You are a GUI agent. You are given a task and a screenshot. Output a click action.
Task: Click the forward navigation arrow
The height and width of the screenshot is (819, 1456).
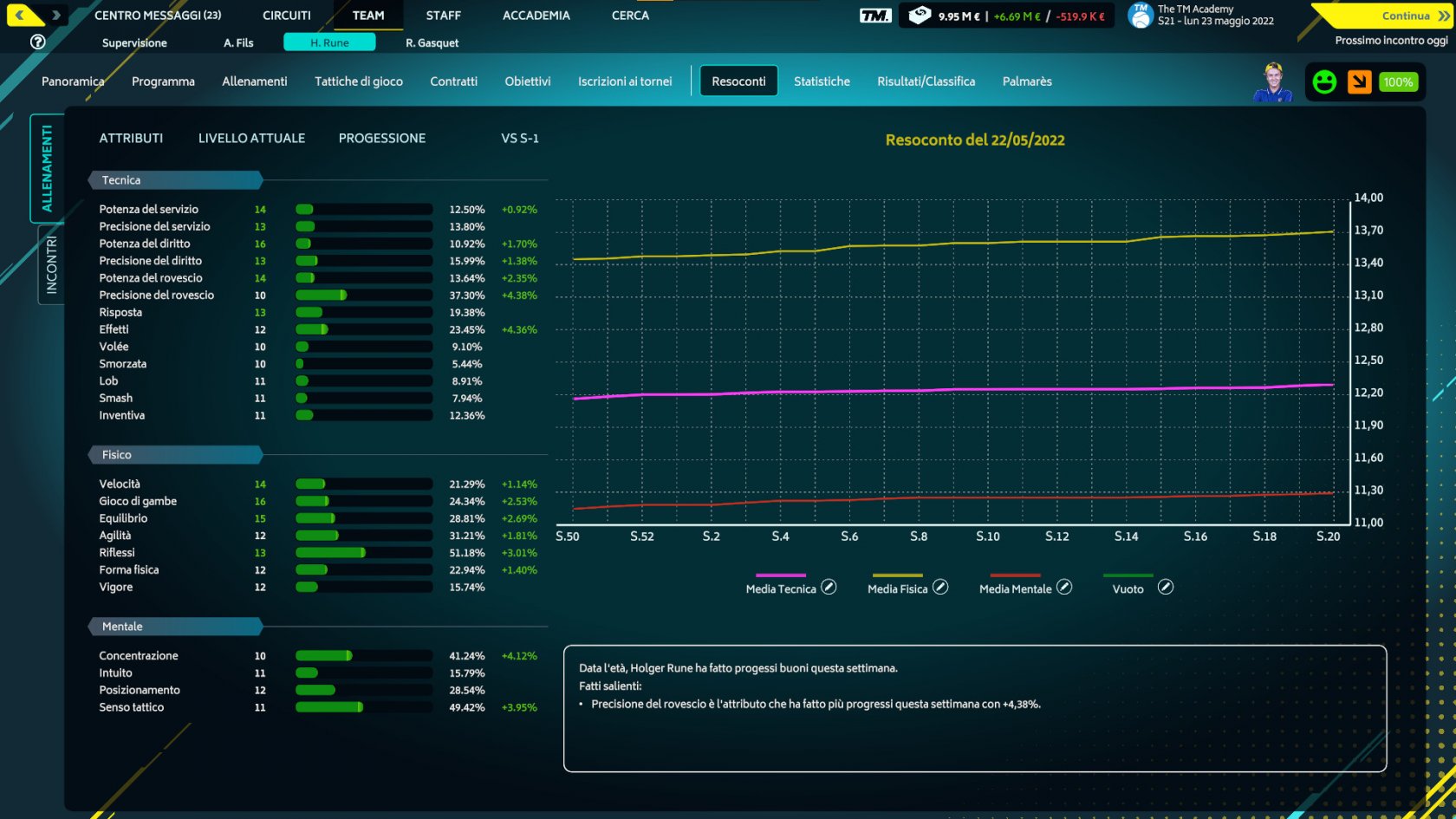[56, 15]
